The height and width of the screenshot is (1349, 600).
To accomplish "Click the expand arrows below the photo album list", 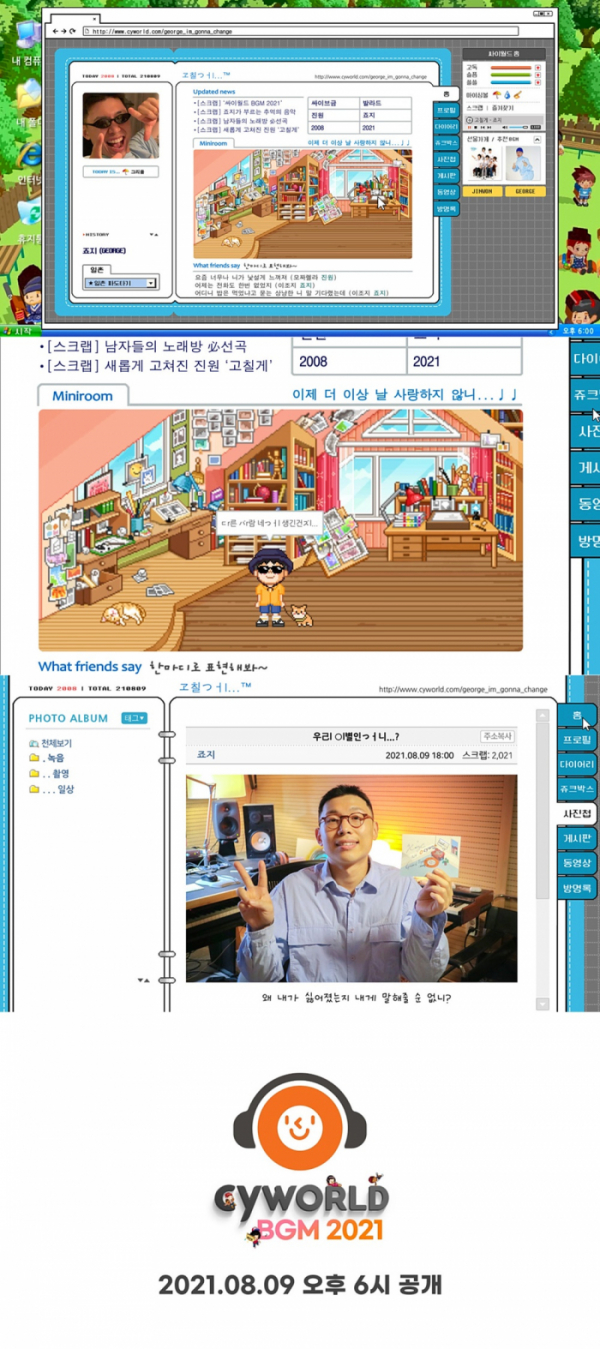I will [144, 981].
